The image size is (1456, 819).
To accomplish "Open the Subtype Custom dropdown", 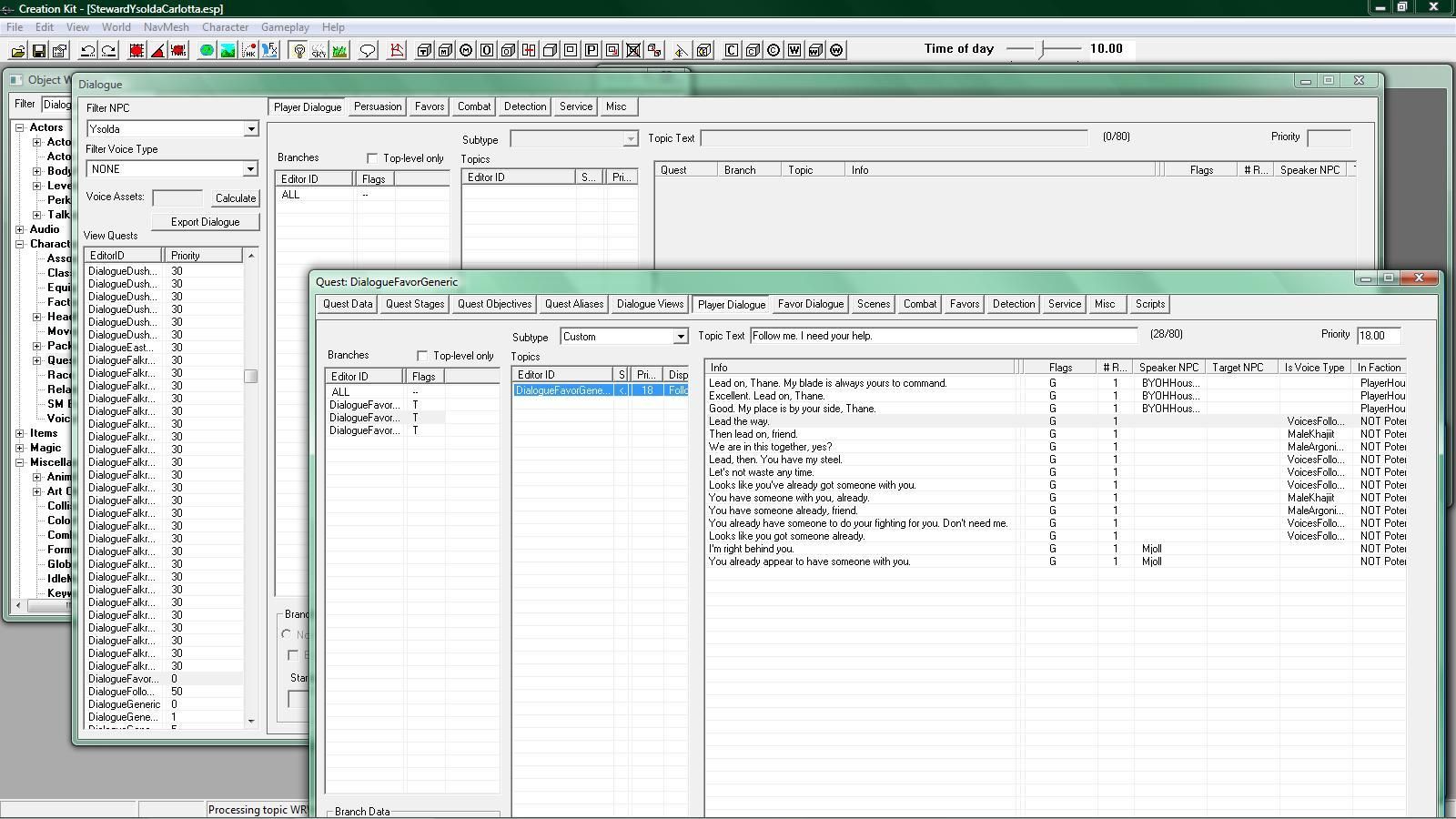I will click(680, 337).
